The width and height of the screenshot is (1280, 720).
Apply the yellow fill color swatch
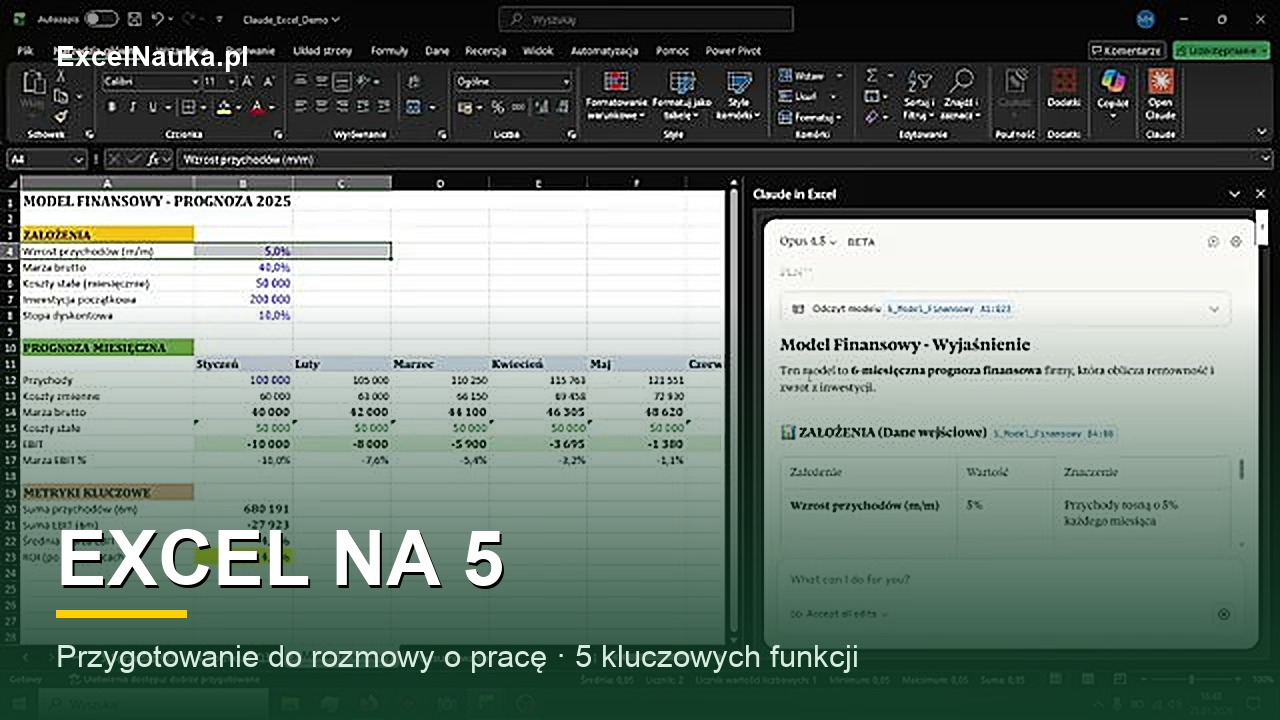224,107
